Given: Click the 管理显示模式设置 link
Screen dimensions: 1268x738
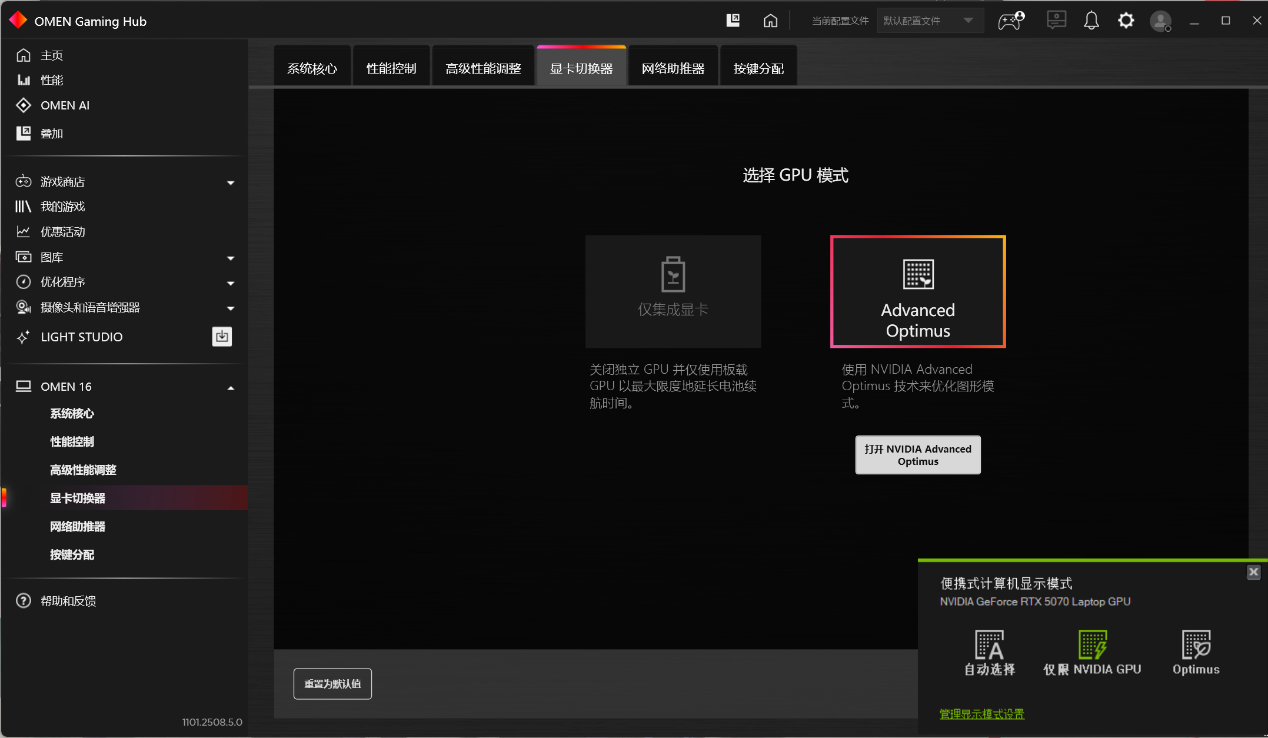Looking at the screenshot, I should 981,714.
